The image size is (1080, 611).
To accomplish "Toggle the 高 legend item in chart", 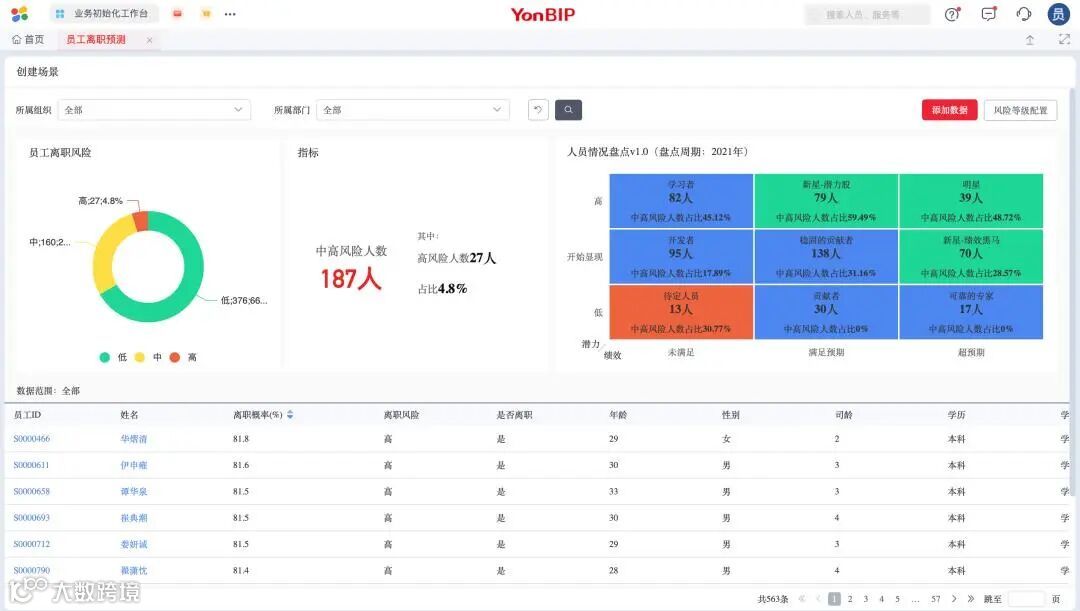I will 183,357.
